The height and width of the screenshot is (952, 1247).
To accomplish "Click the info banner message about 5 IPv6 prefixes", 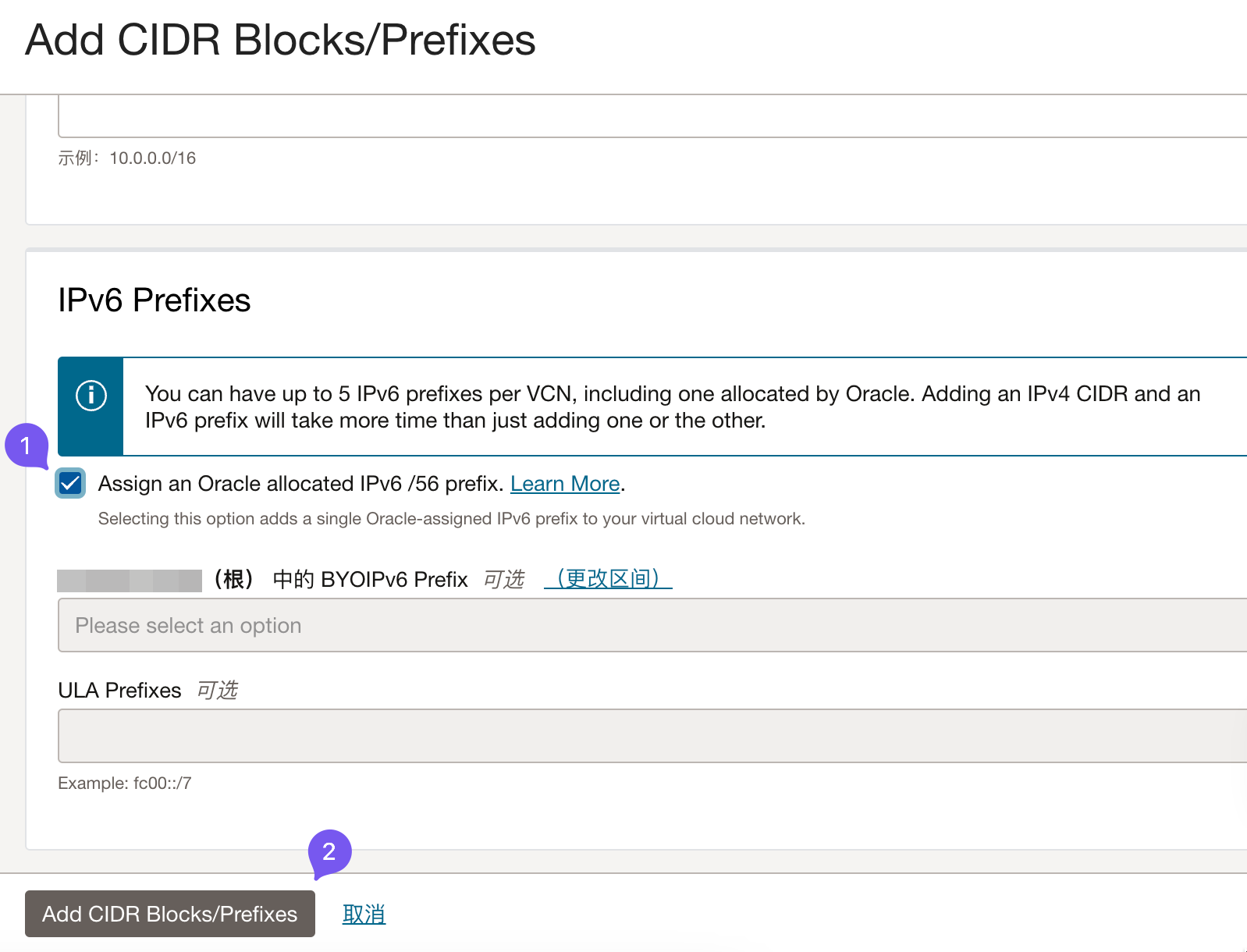I will coord(672,407).
